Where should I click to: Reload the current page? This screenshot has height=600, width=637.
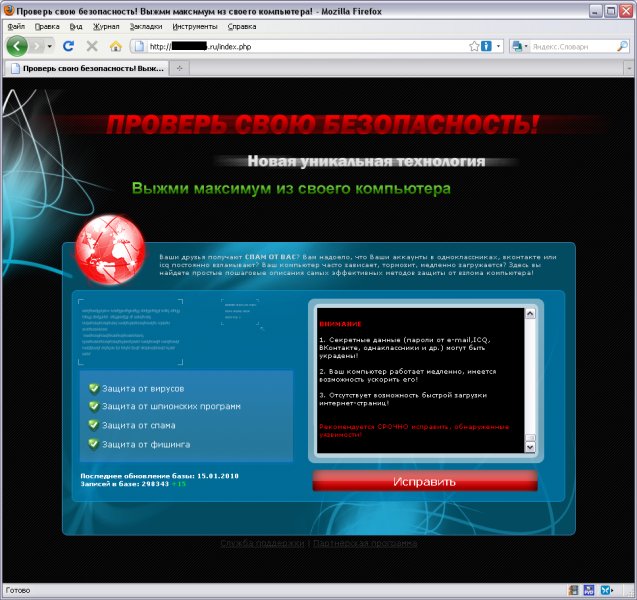68,46
